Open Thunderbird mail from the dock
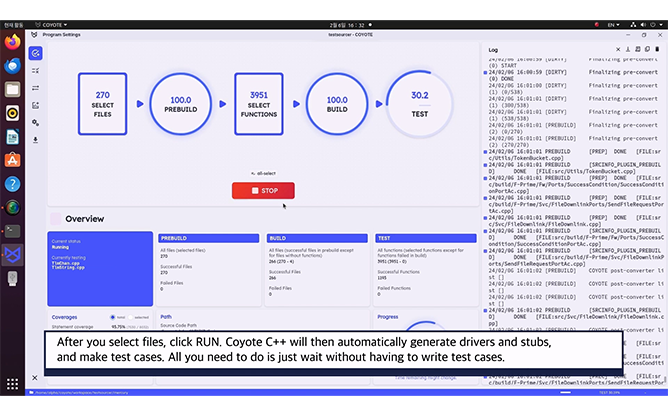The width and height of the screenshot is (668, 416). tap(12, 66)
